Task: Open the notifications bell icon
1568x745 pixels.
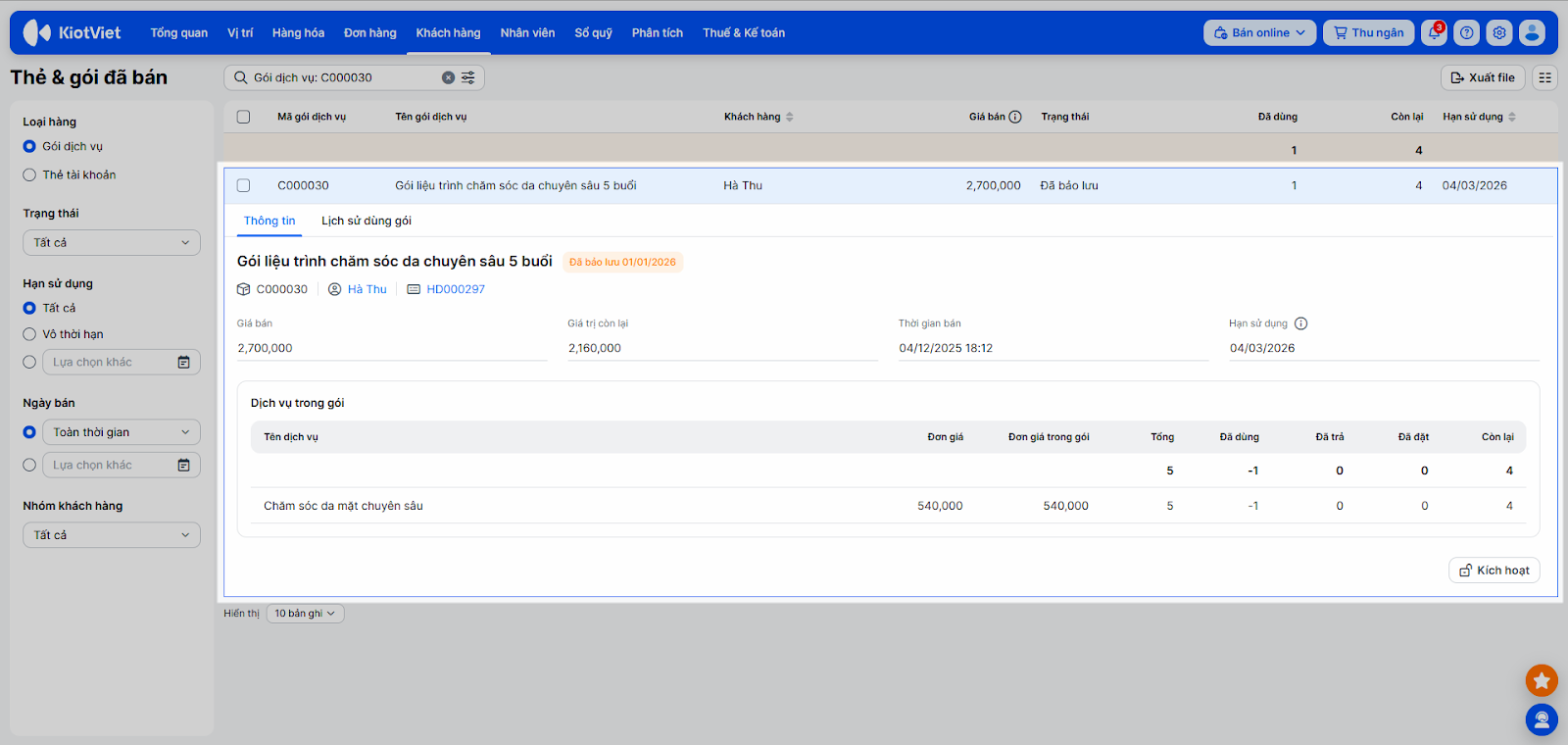Action: 1435,32
